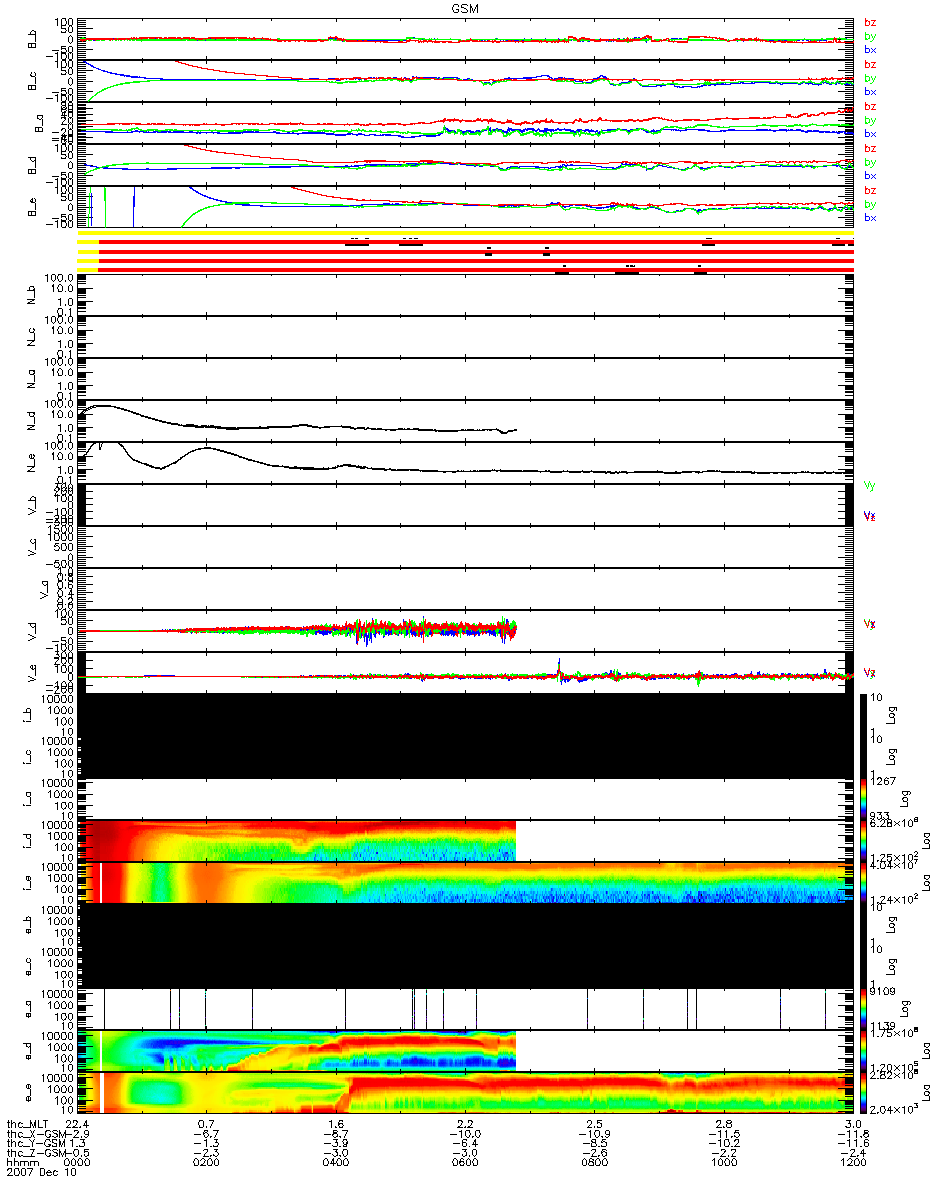This screenshot has width=930, height=1200.
Task: Click the green by legend of B_b panel
Action: tap(870, 36)
